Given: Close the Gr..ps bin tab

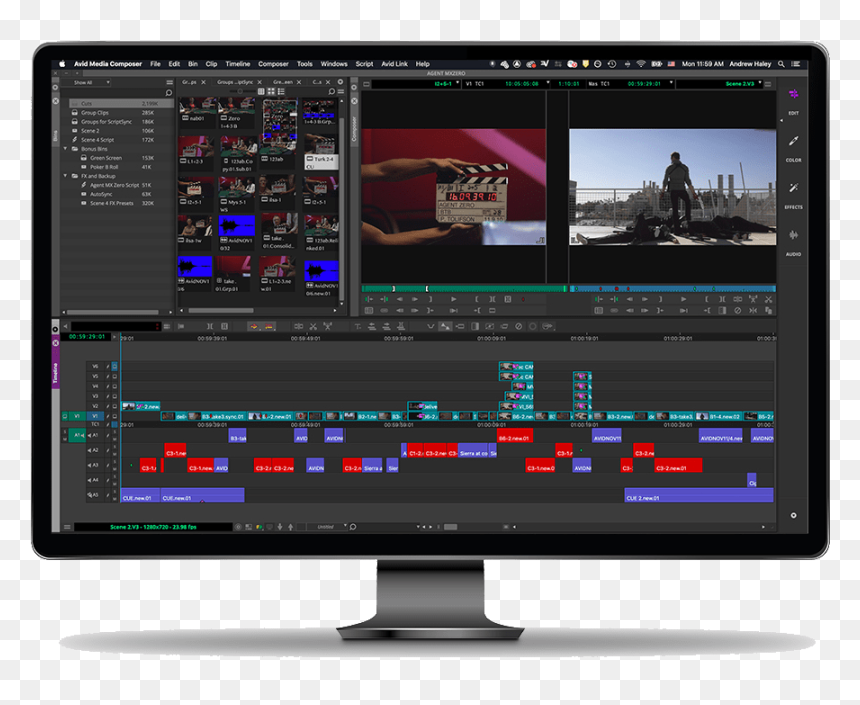Looking at the screenshot, I should click(x=203, y=82).
